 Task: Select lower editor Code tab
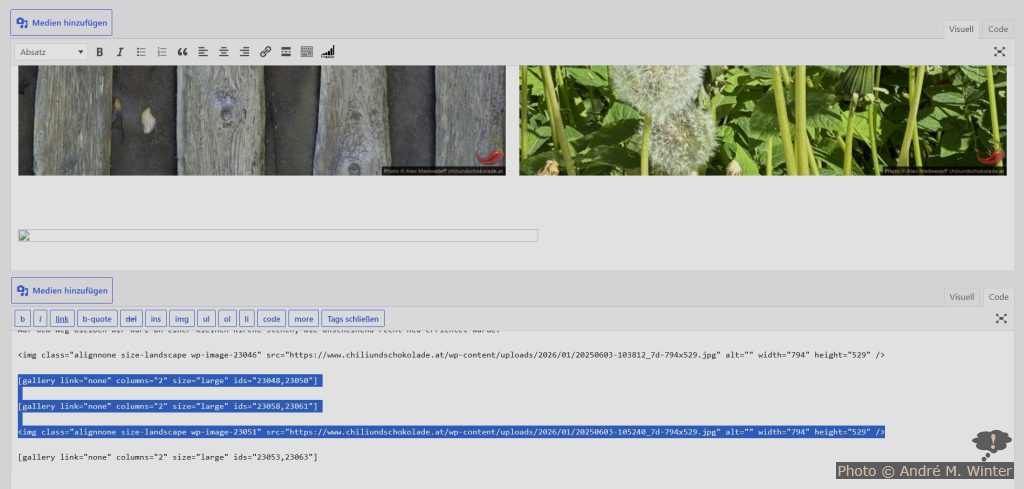pos(998,297)
